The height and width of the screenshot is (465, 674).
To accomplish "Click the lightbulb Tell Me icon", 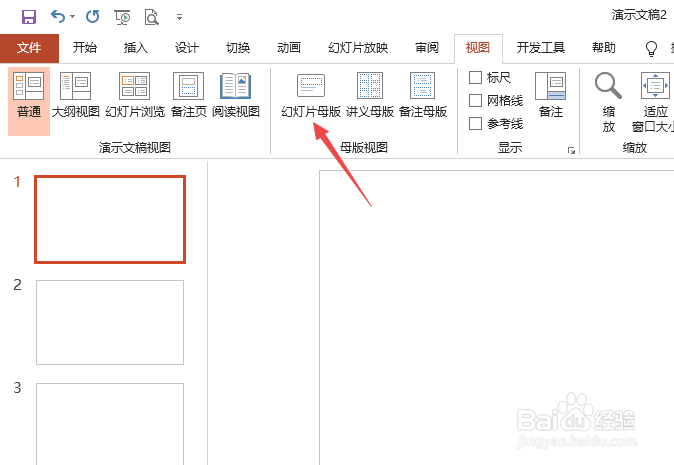I will tap(652, 48).
